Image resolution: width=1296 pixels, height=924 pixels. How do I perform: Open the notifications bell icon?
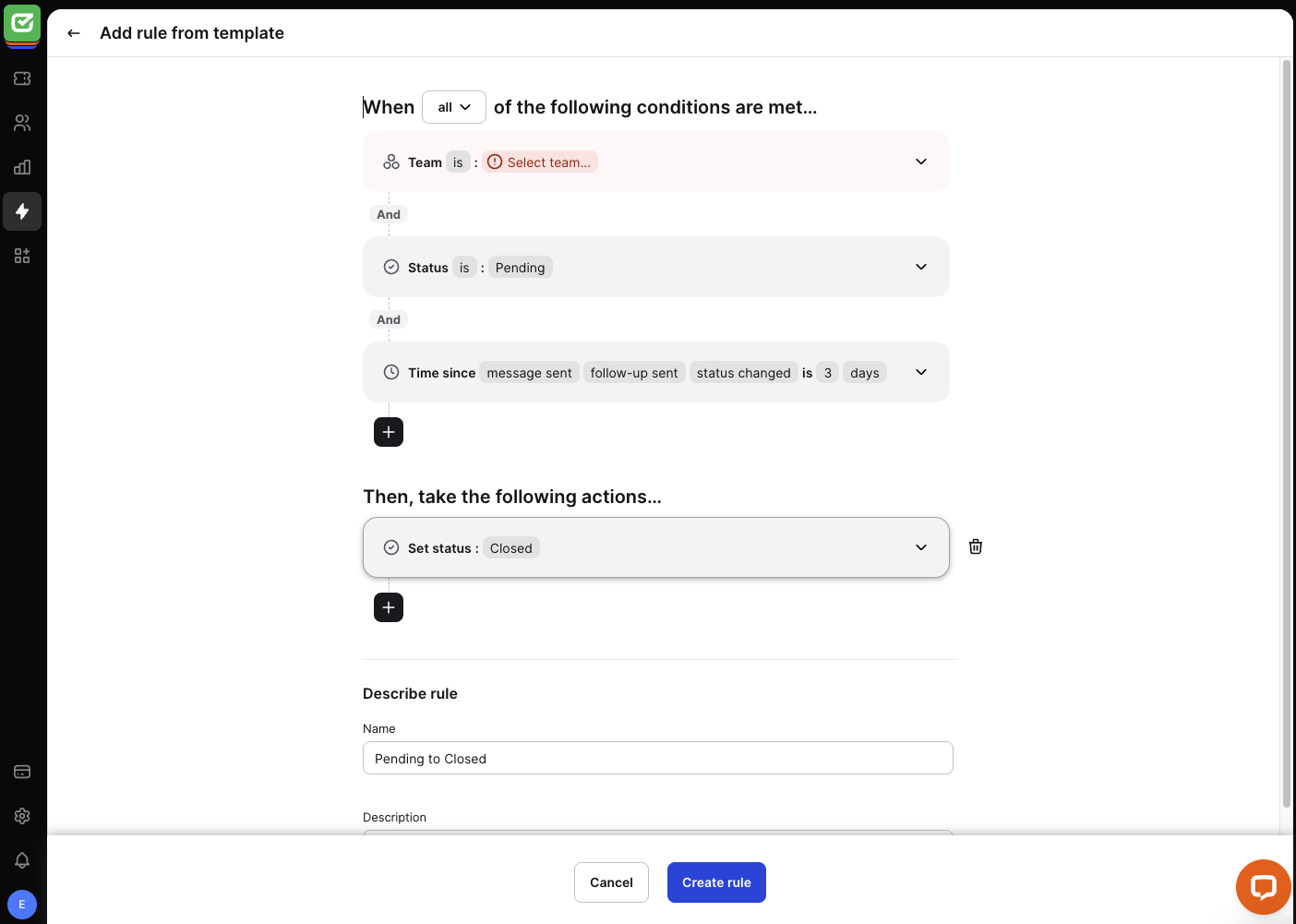click(22, 860)
